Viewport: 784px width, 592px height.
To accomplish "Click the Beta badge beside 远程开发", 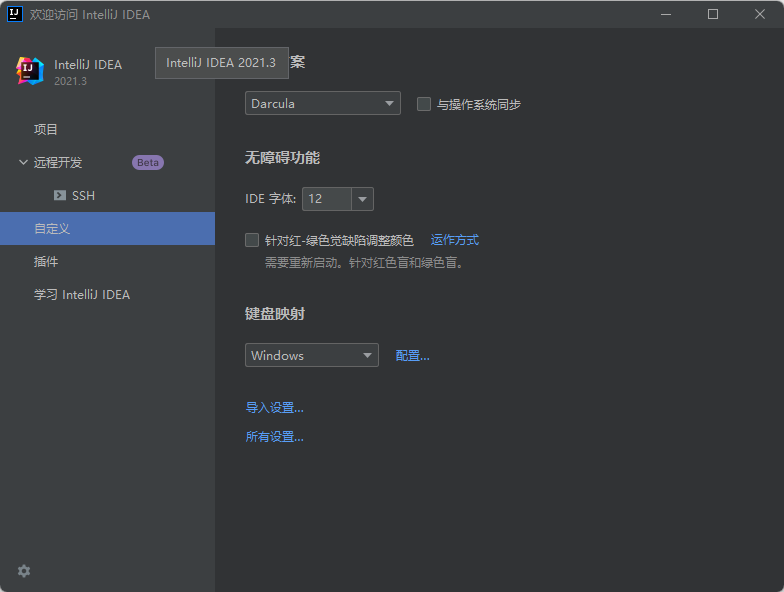I will pos(148,162).
